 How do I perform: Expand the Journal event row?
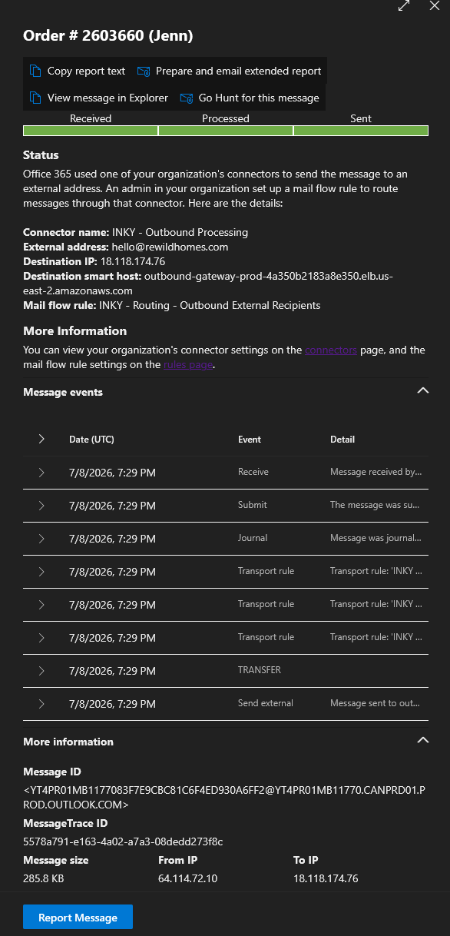[x=41, y=538]
